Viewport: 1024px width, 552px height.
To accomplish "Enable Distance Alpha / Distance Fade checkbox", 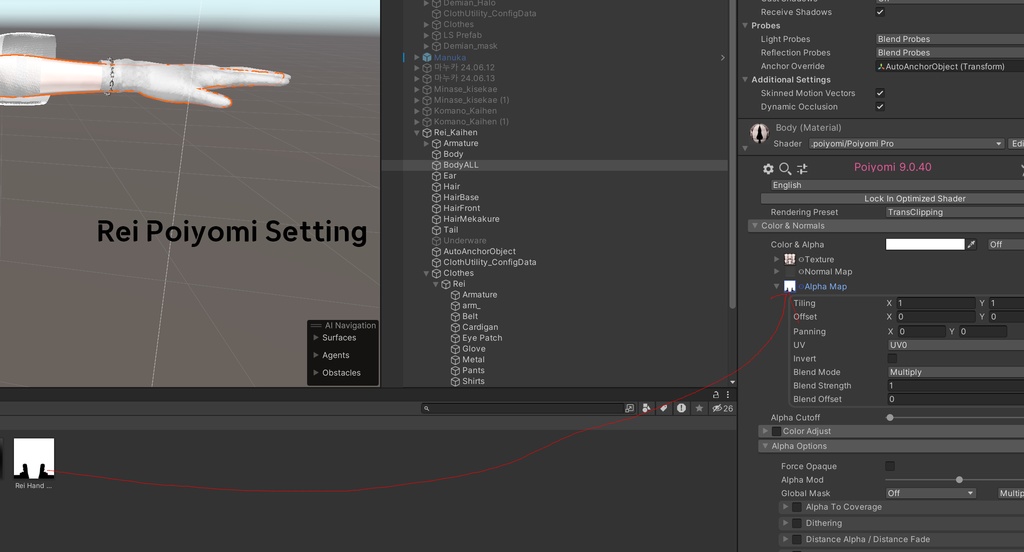I will click(797, 540).
